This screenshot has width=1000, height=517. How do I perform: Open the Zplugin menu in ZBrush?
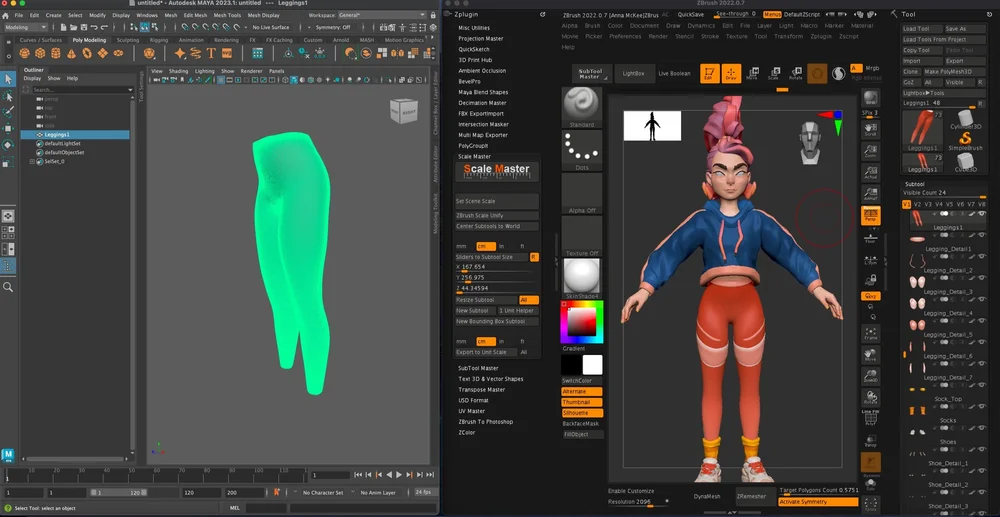pos(821,36)
